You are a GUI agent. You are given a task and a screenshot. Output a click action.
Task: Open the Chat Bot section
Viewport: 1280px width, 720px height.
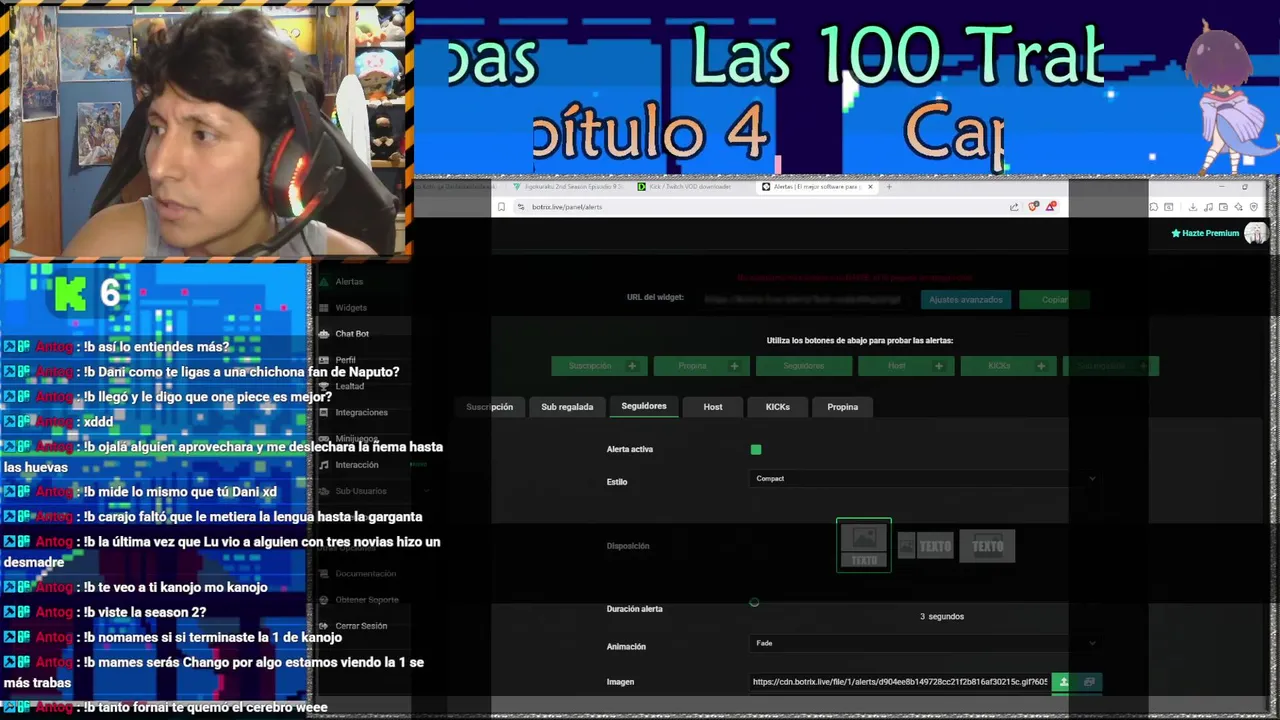[x=352, y=334]
